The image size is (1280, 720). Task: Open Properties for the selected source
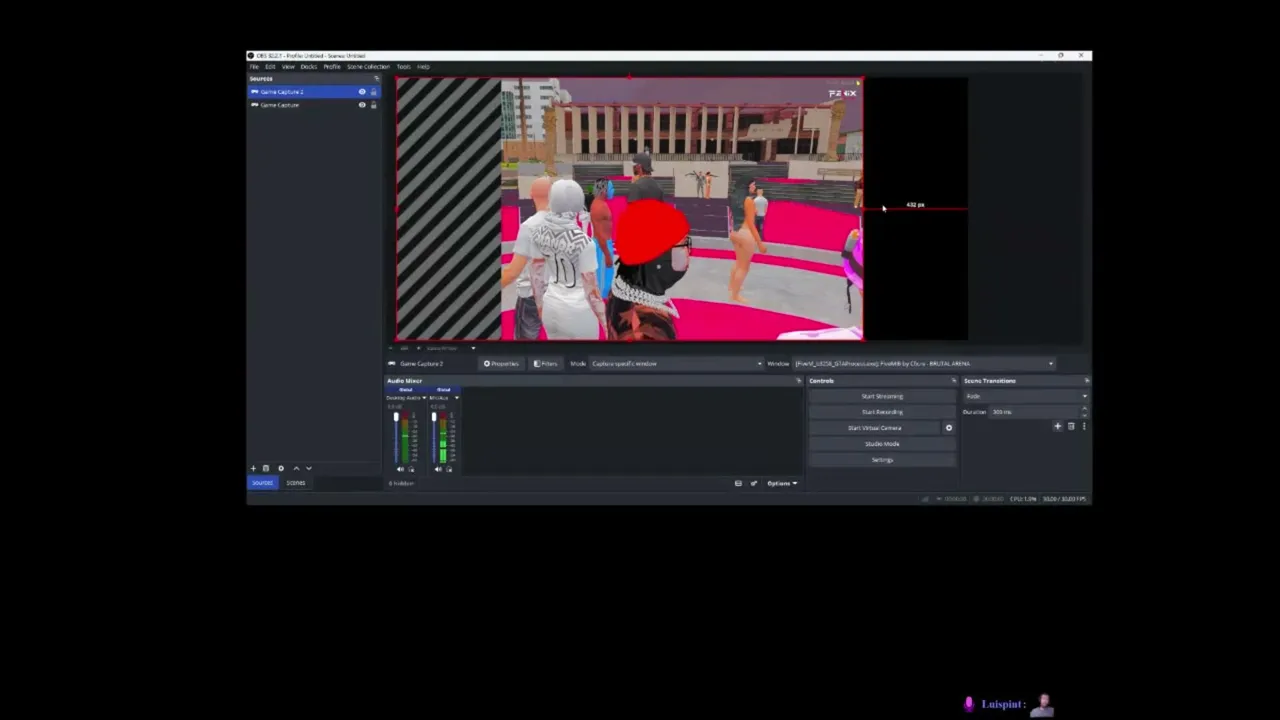coord(501,364)
